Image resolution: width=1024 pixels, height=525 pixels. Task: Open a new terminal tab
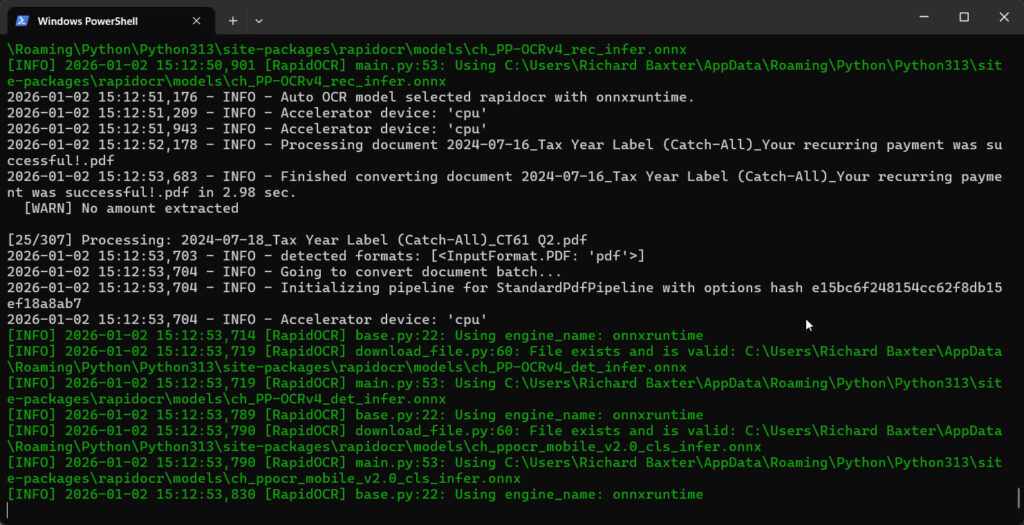232,19
